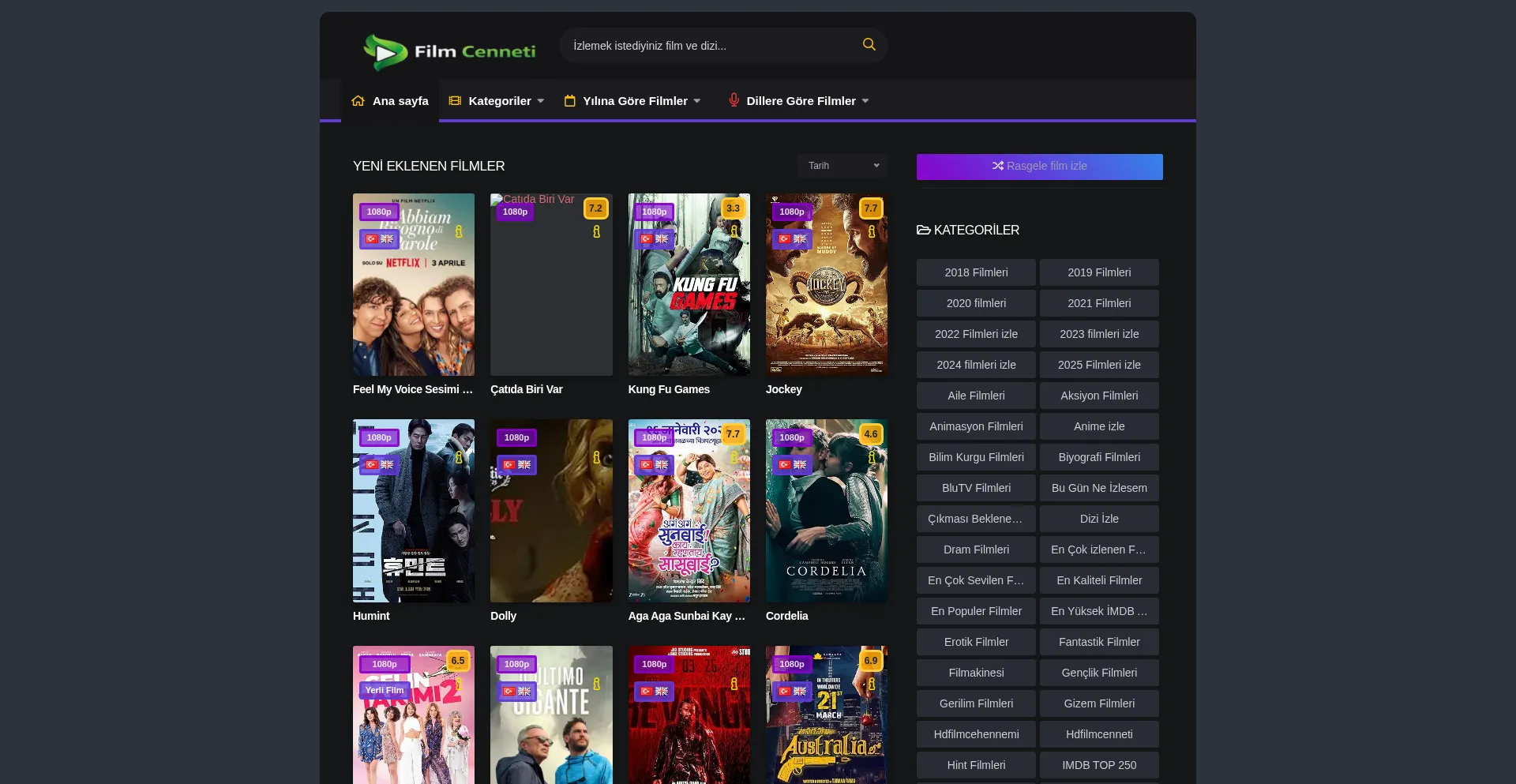
Task: Open the BluTV Filmleri category
Action: (x=977, y=488)
